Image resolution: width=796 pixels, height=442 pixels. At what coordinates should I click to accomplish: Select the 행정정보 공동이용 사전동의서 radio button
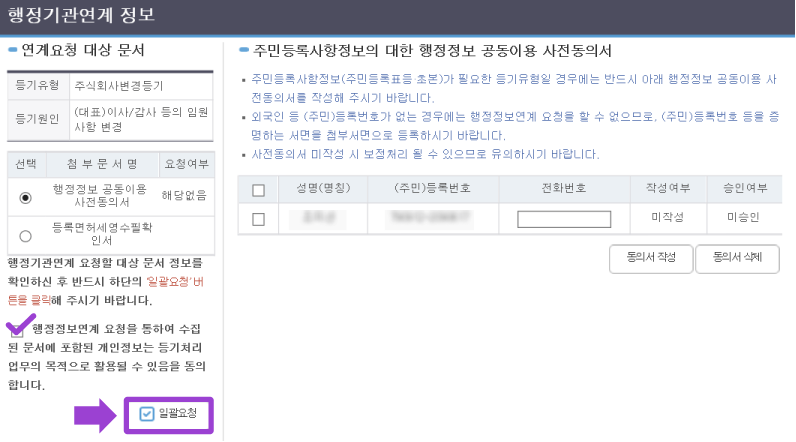click(x=25, y=197)
